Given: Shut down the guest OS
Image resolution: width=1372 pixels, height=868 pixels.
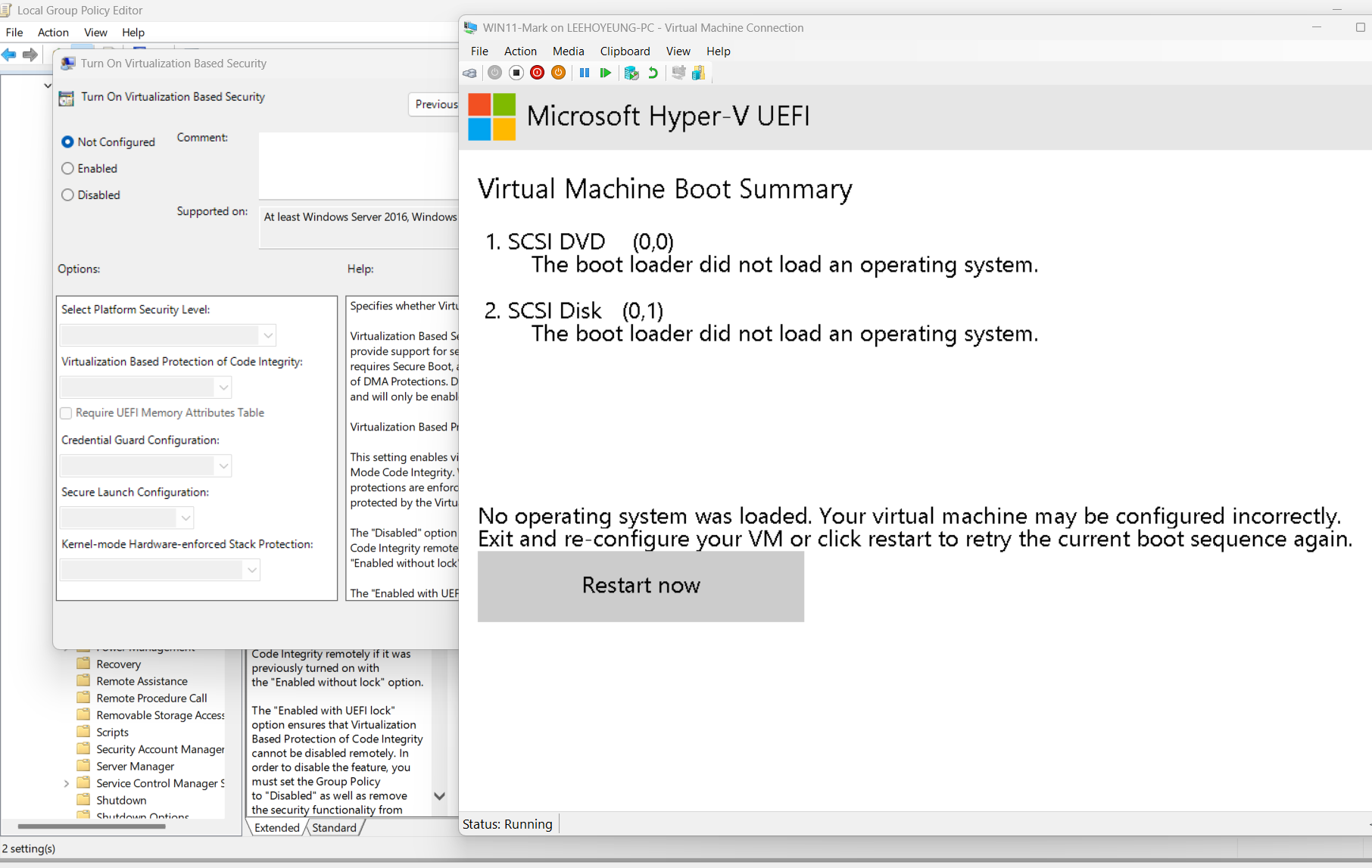Looking at the screenshot, I should (x=538, y=73).
